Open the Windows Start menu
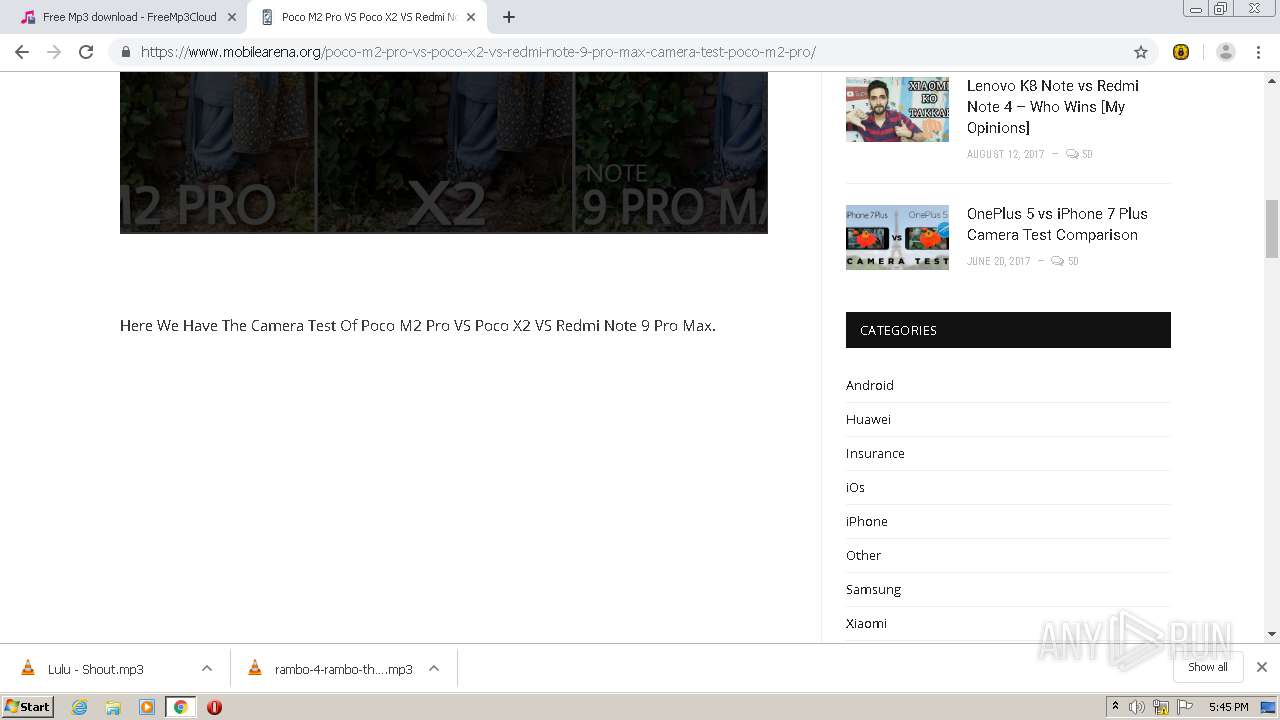The image size is (1280, 720). [x=28, y=706]
